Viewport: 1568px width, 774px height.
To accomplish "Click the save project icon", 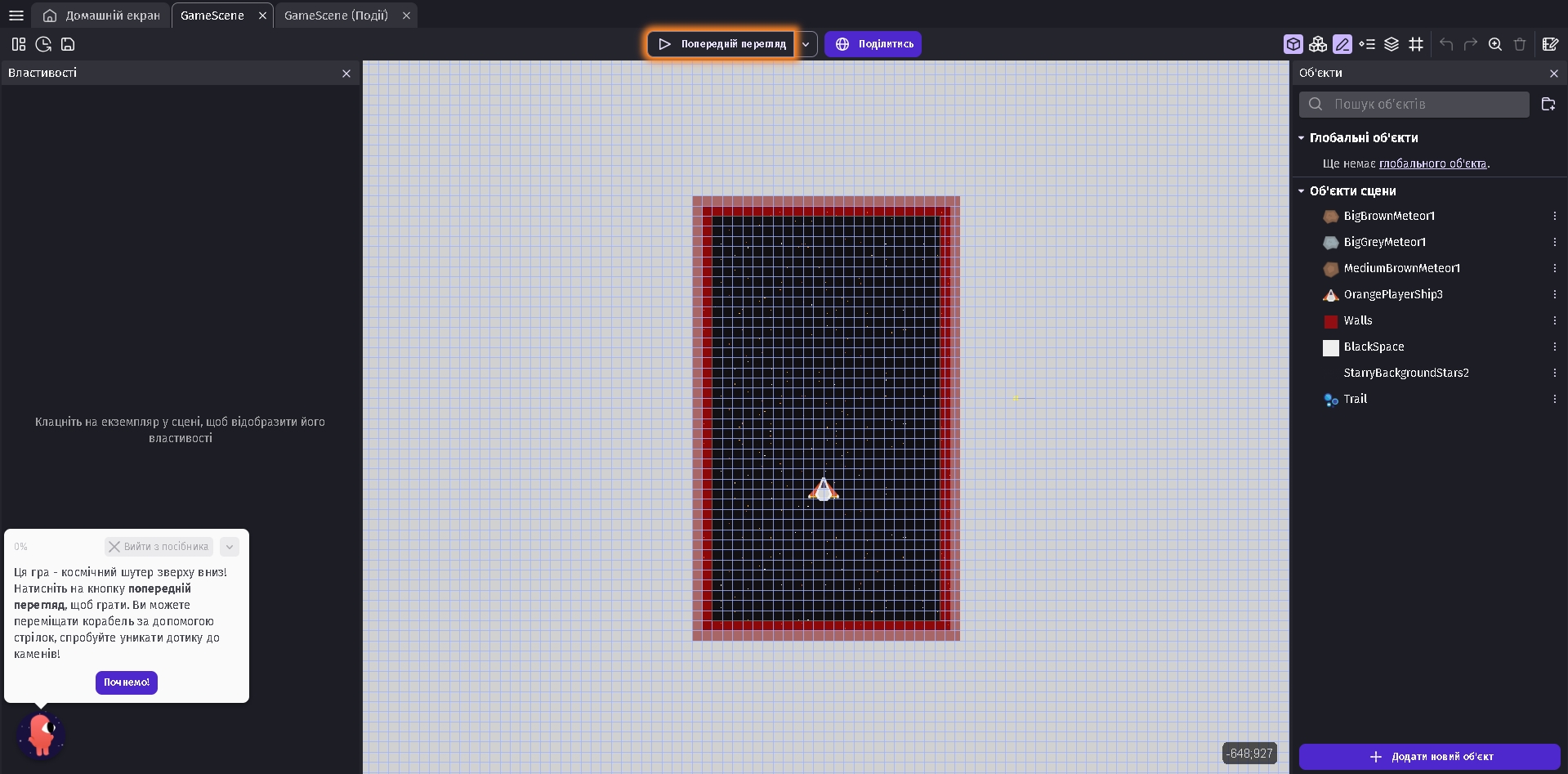I will pos(68,44).
